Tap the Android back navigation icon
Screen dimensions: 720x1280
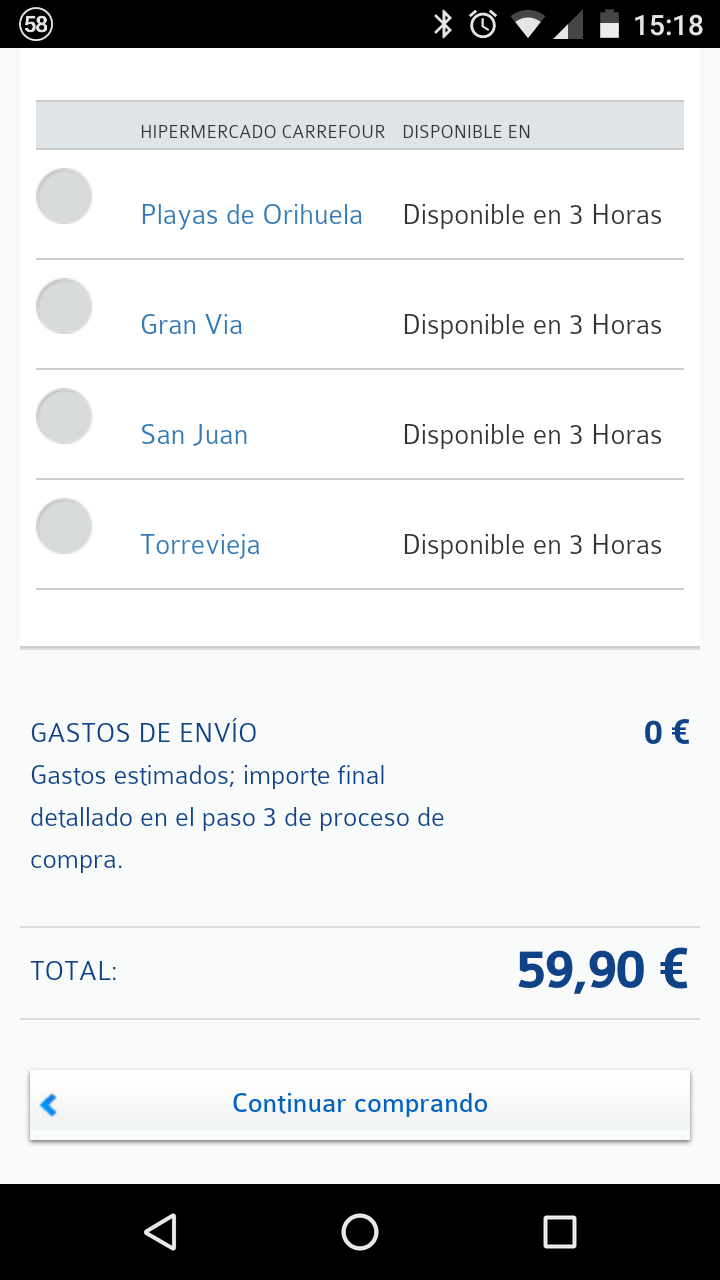click(x=160, y=1232)
